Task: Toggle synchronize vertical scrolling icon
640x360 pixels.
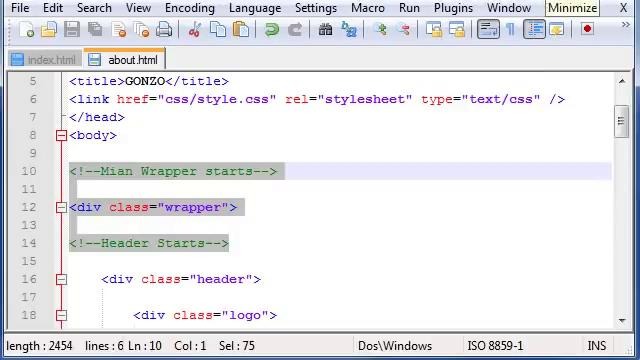Action: coord(433,29)
